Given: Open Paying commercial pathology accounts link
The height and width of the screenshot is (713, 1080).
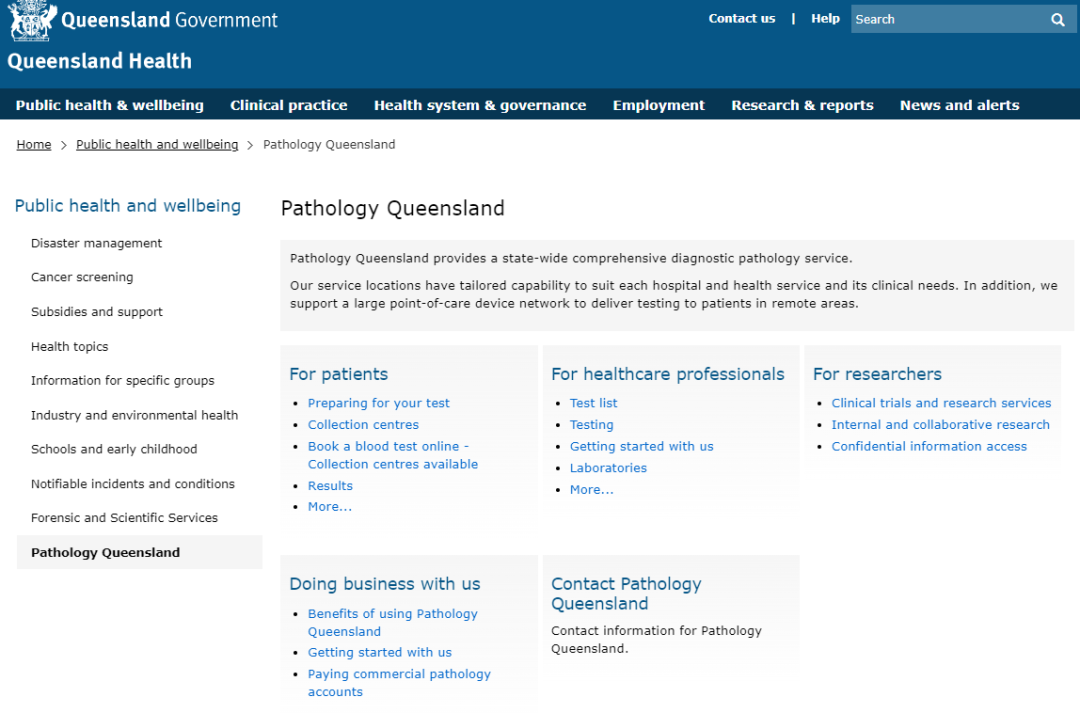Looking at the screenshot, I should coord(399,683).
